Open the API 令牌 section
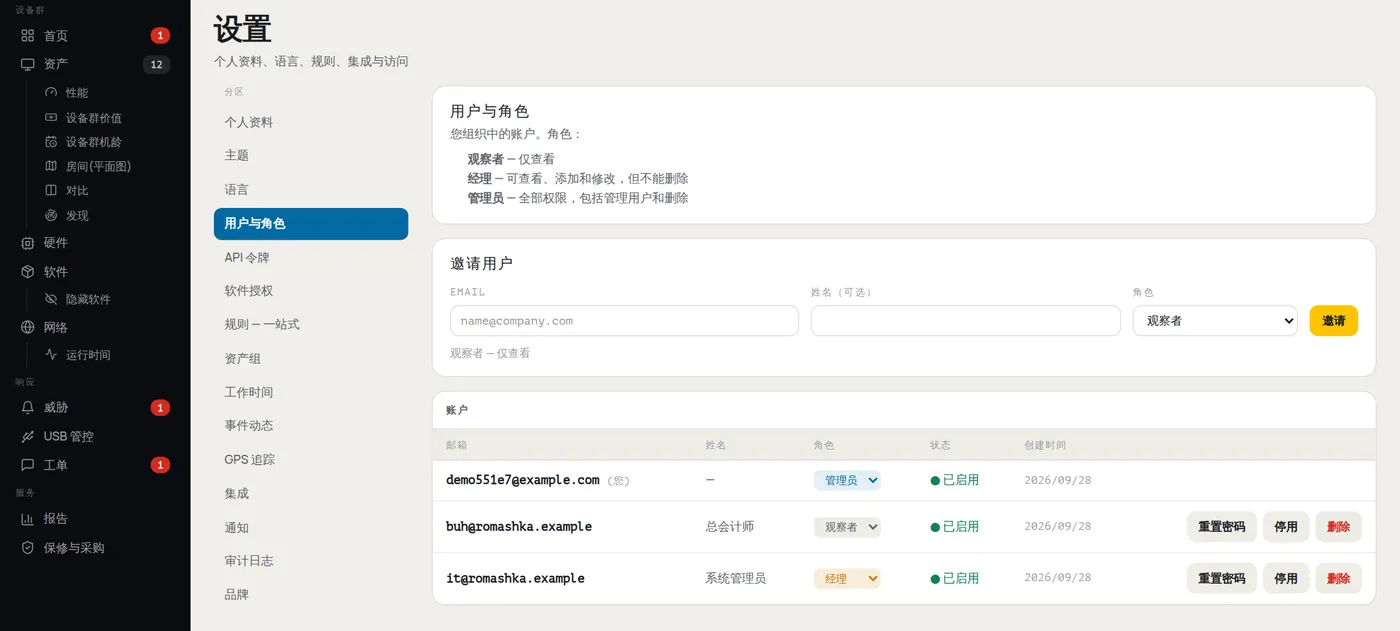Image resolution: width=1400 pixels, height=631 pixels. pos(311,258)
